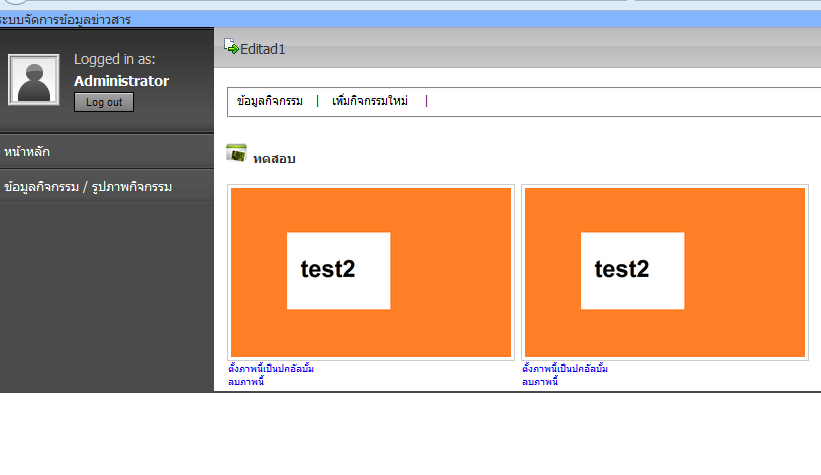821x475 pixels.
Task: Click the album icon beside ทดสอบ
Action: 236,153
